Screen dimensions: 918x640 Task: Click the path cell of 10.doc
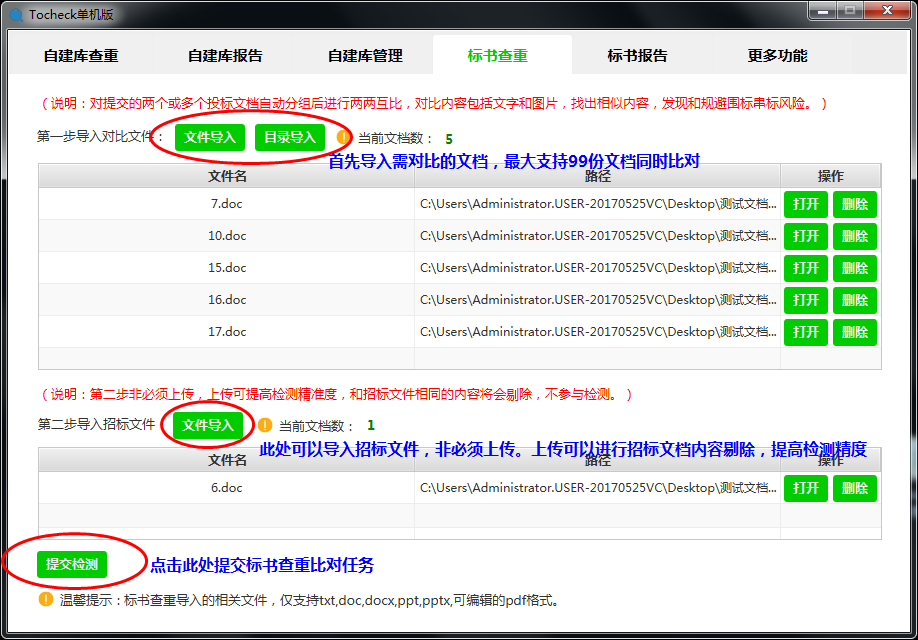tap(598, 235)
